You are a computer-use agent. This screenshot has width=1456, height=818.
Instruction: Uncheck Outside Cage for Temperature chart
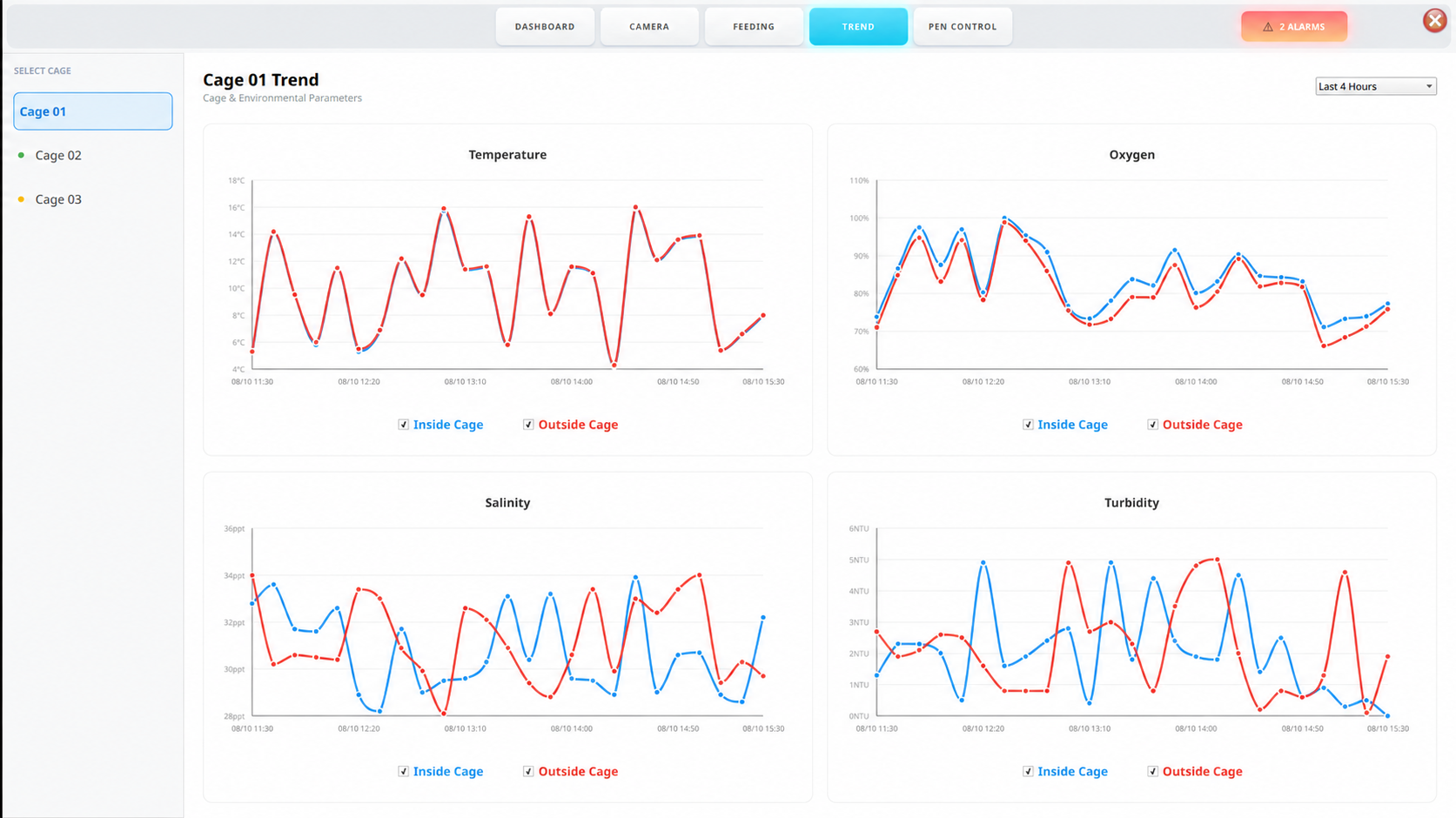pyautogui.click(x=528, y=425)
